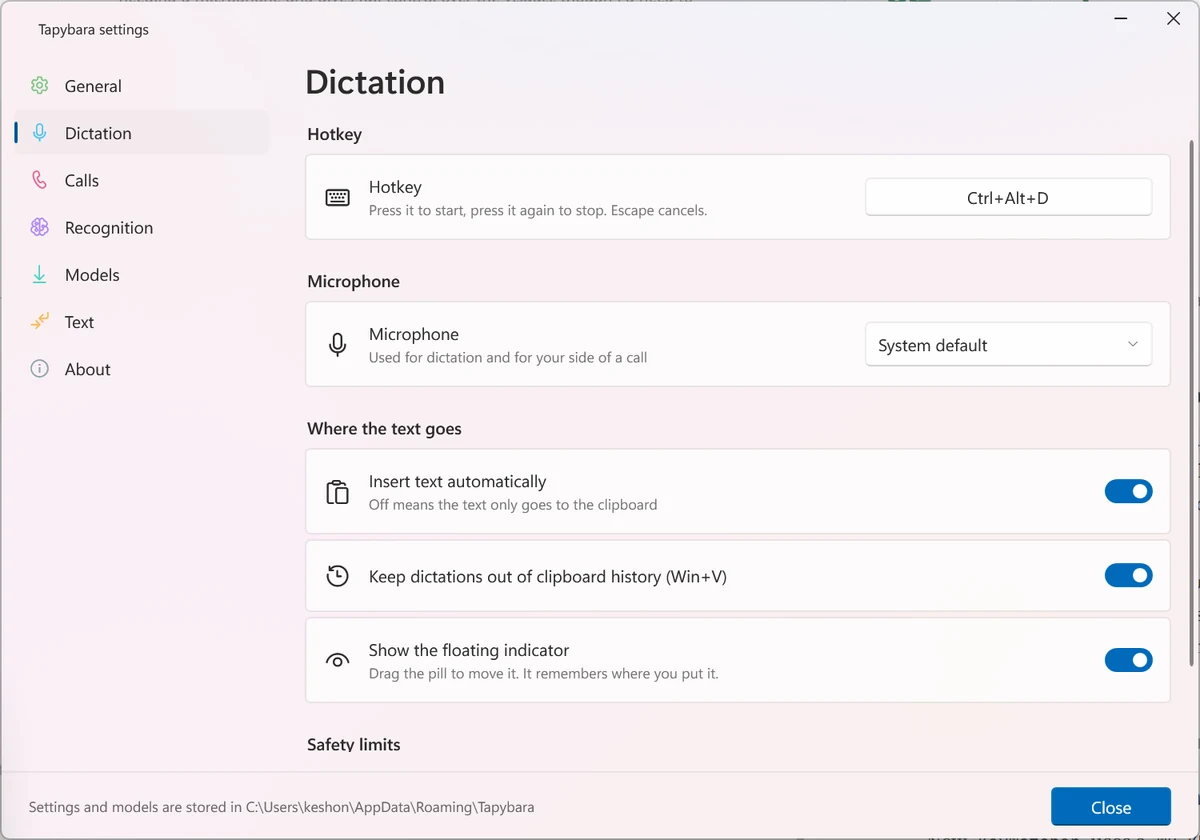
Task: Click the Calls phone icon in sidebar
Action: click(39, 180)
